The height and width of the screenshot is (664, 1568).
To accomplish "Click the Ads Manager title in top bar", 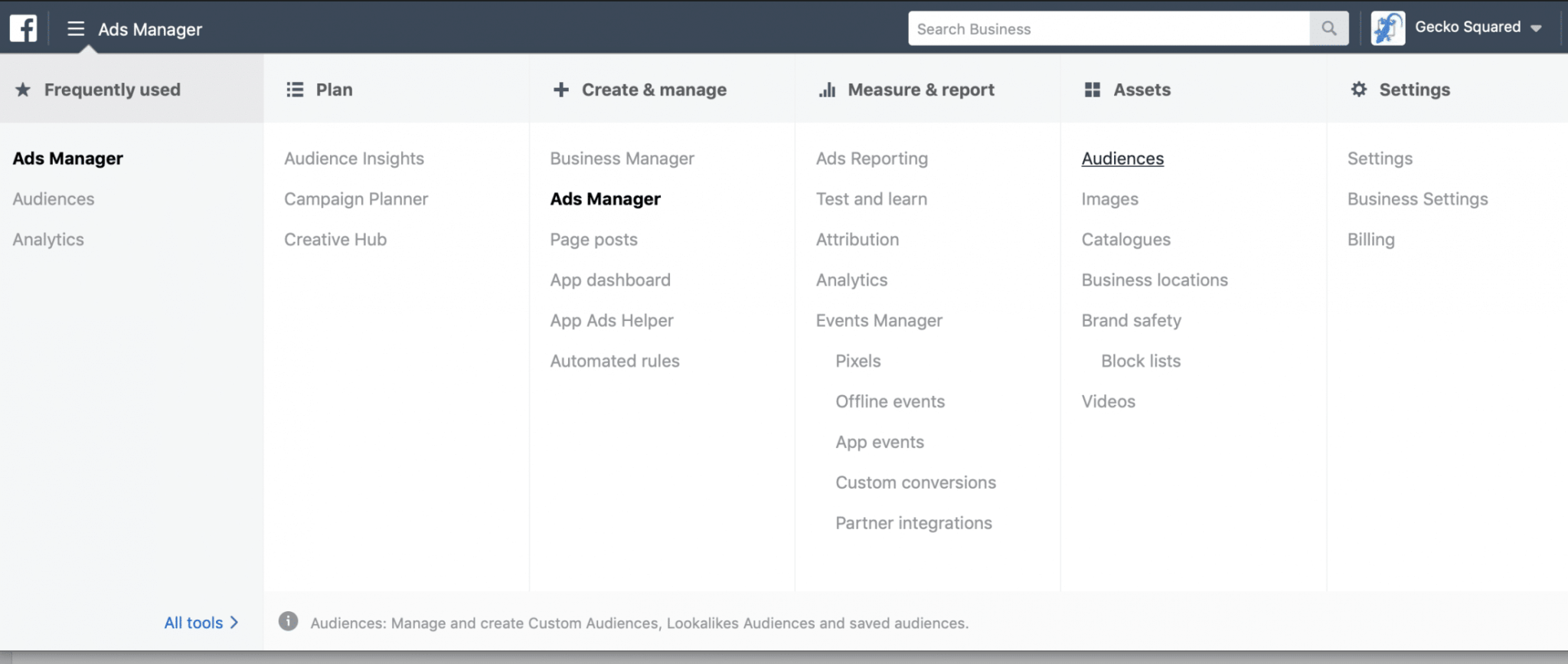I will pyautogui.click(x=150, y=30).
